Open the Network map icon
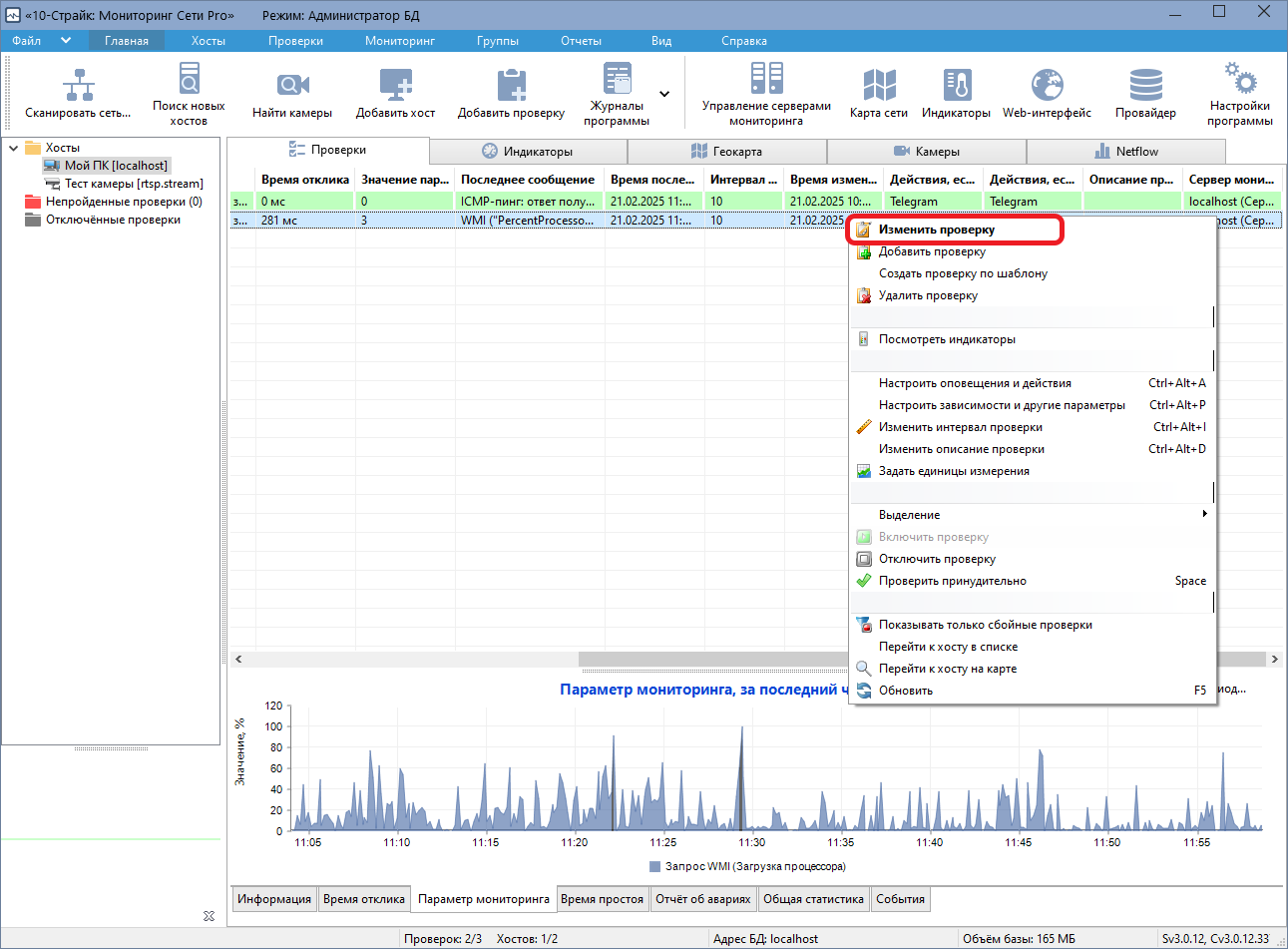 [878, 87]
